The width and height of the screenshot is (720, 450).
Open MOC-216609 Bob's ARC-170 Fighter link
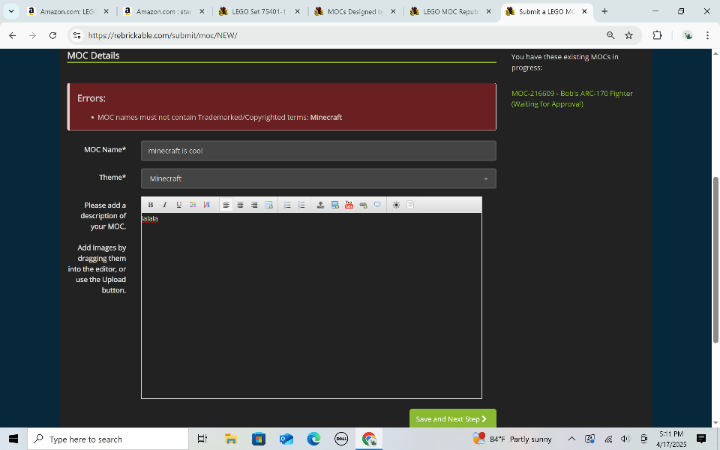[571, 98]
